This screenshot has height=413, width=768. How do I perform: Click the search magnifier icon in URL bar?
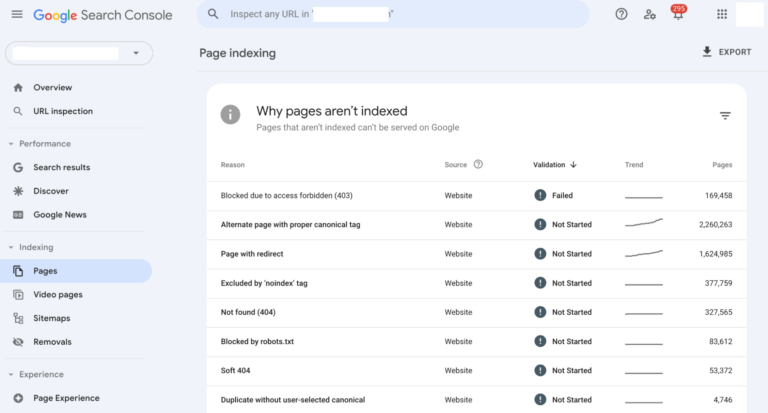213,14
